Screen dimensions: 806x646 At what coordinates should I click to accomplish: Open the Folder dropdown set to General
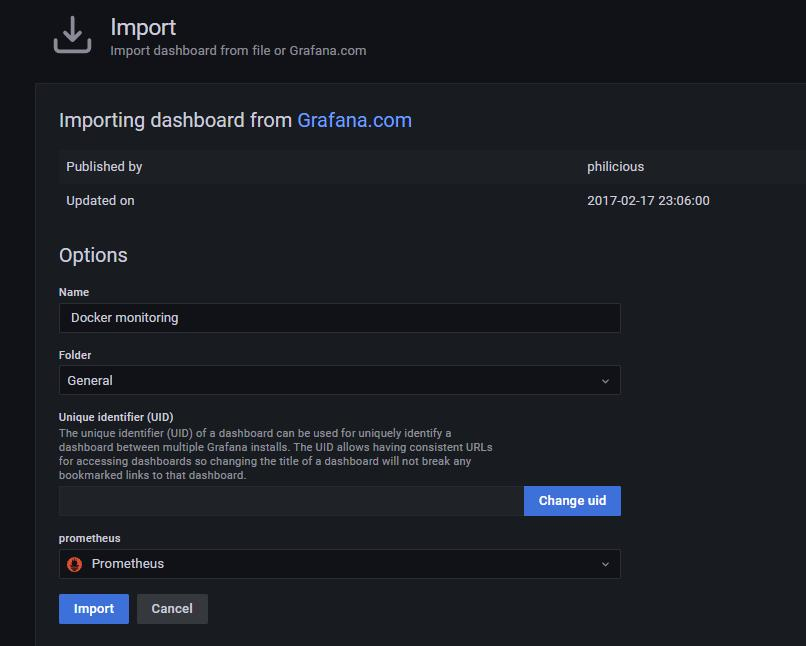pyautogui.click(x=340, y=380)
